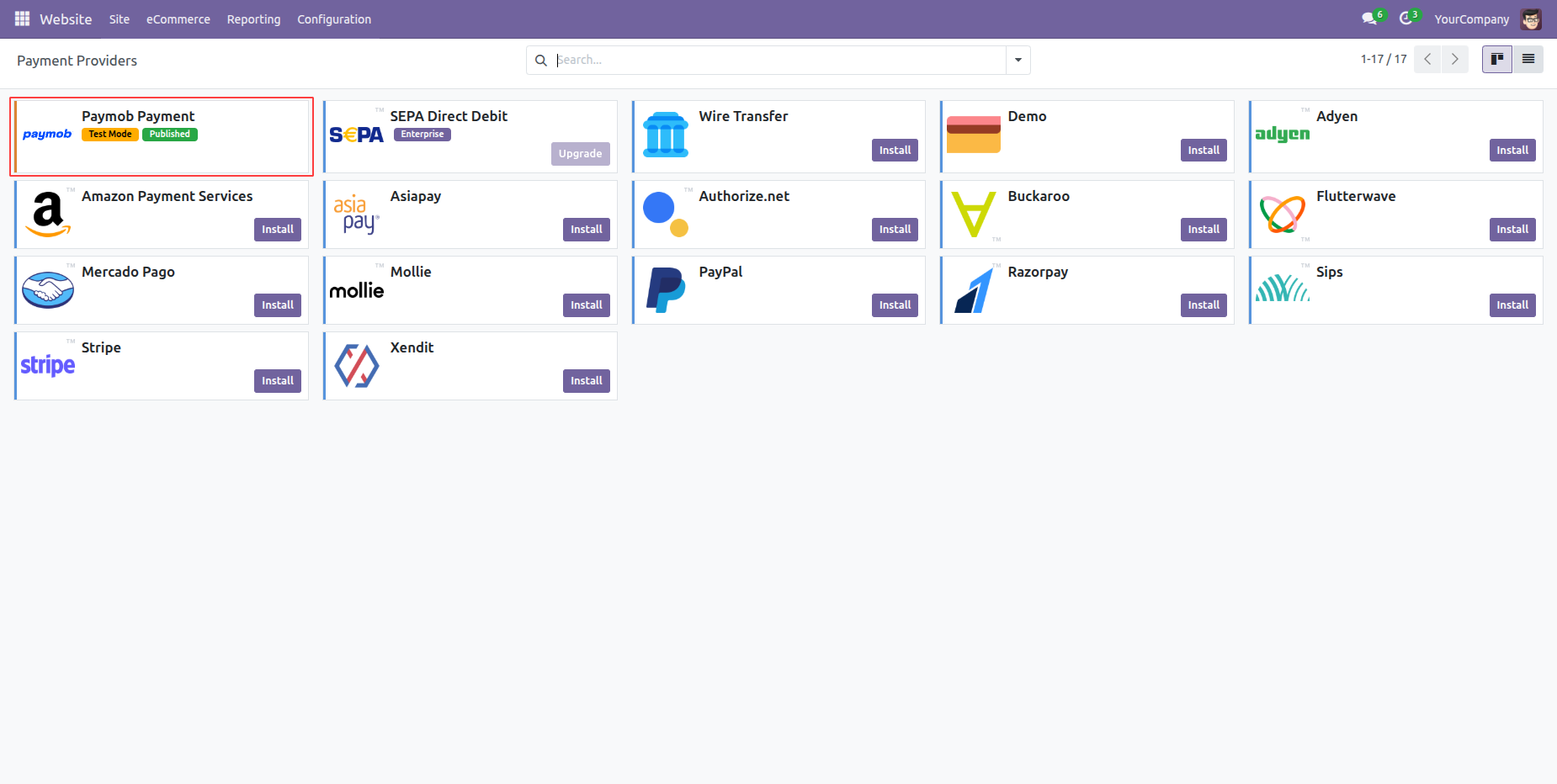Install the Buckaroo provider

pos(1204,230)
